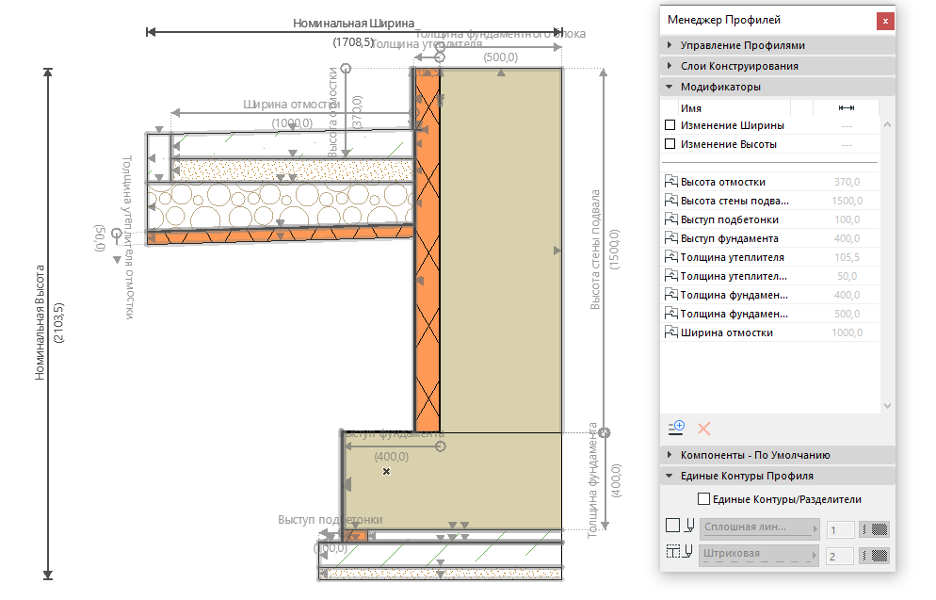This screenshot has width=936, height=600.
Task: Click the Выступ подбетонки parameter icon
Action: click(671, 220)
